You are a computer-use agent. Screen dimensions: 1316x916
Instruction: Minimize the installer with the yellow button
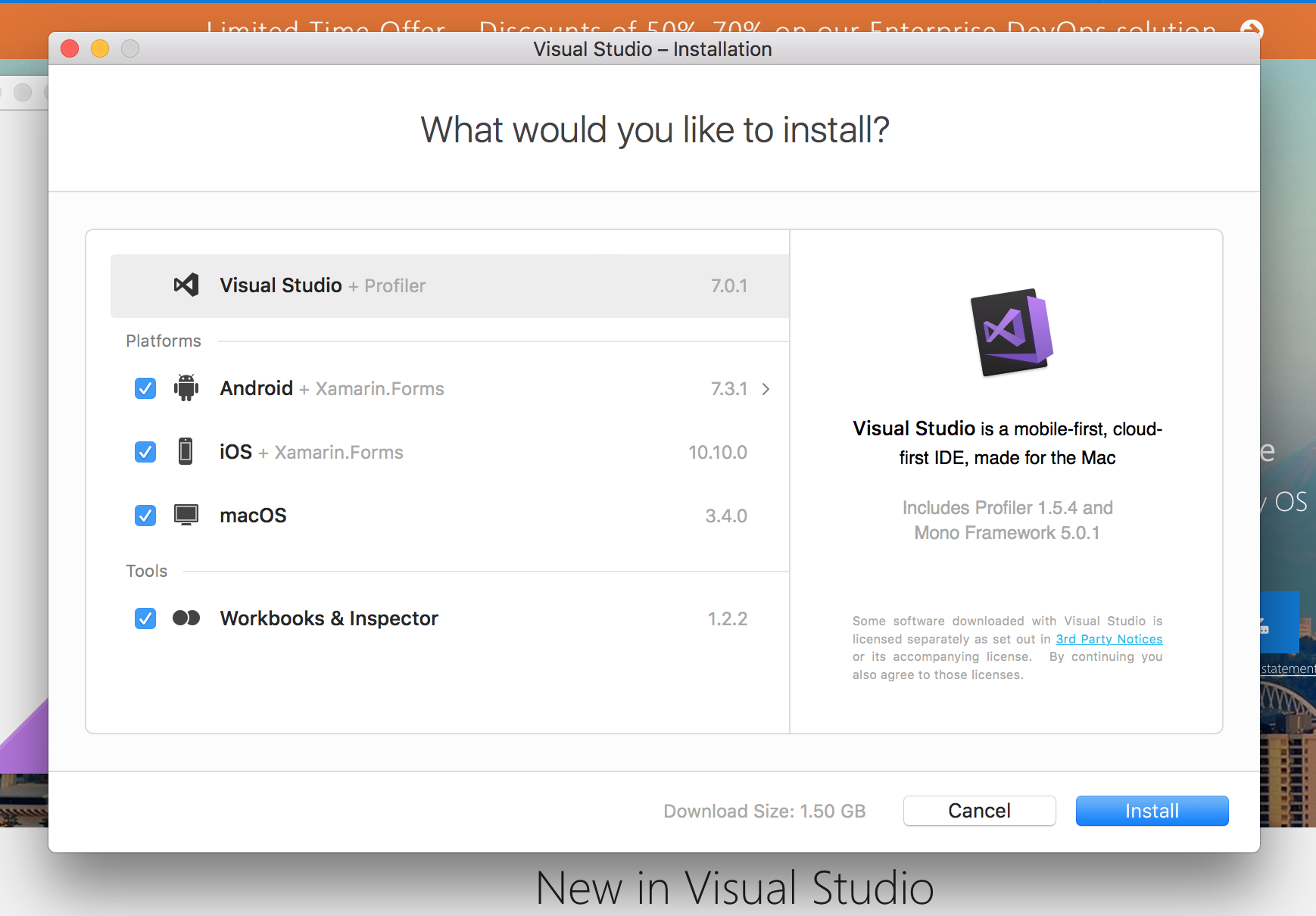pos(100,48)
